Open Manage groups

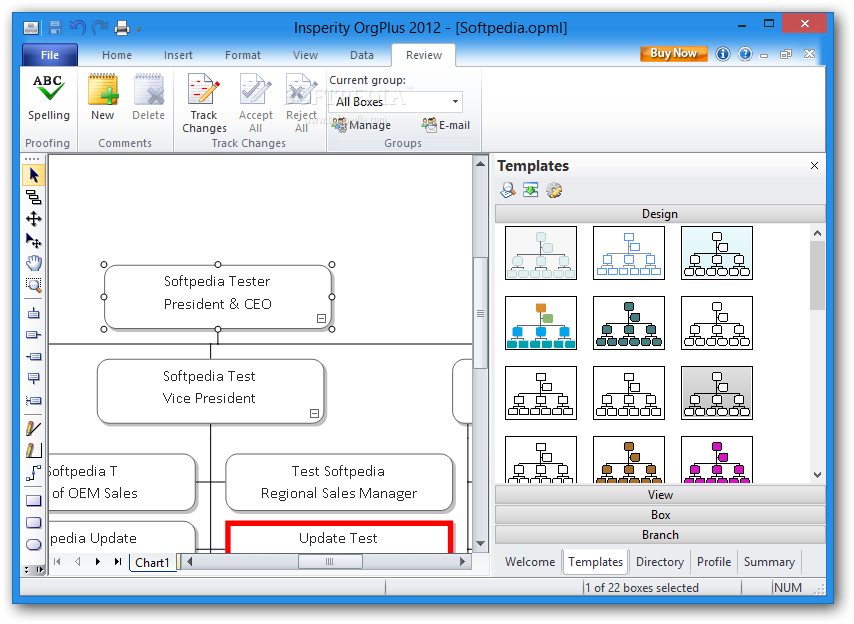pyautogui.click(x=362, y=125)
